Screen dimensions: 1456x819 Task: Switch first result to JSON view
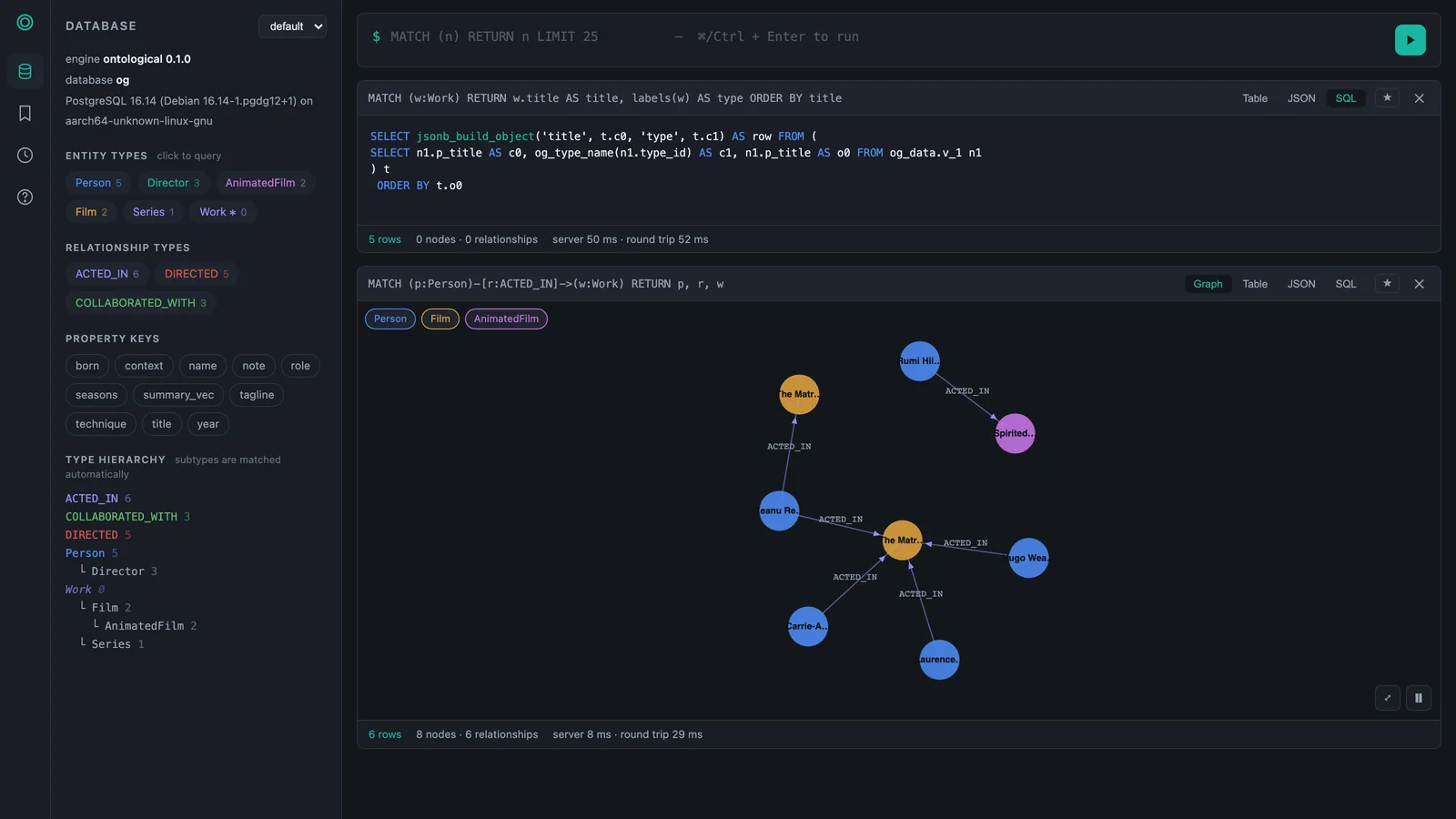click(x=1300, y=98)
